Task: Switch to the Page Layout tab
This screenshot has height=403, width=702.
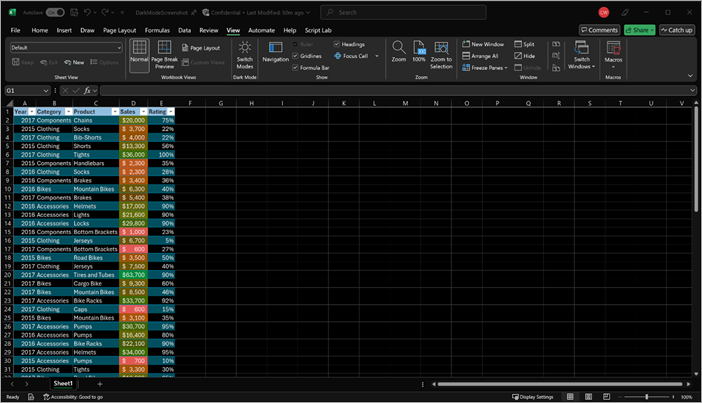Action: click(120, 30)
